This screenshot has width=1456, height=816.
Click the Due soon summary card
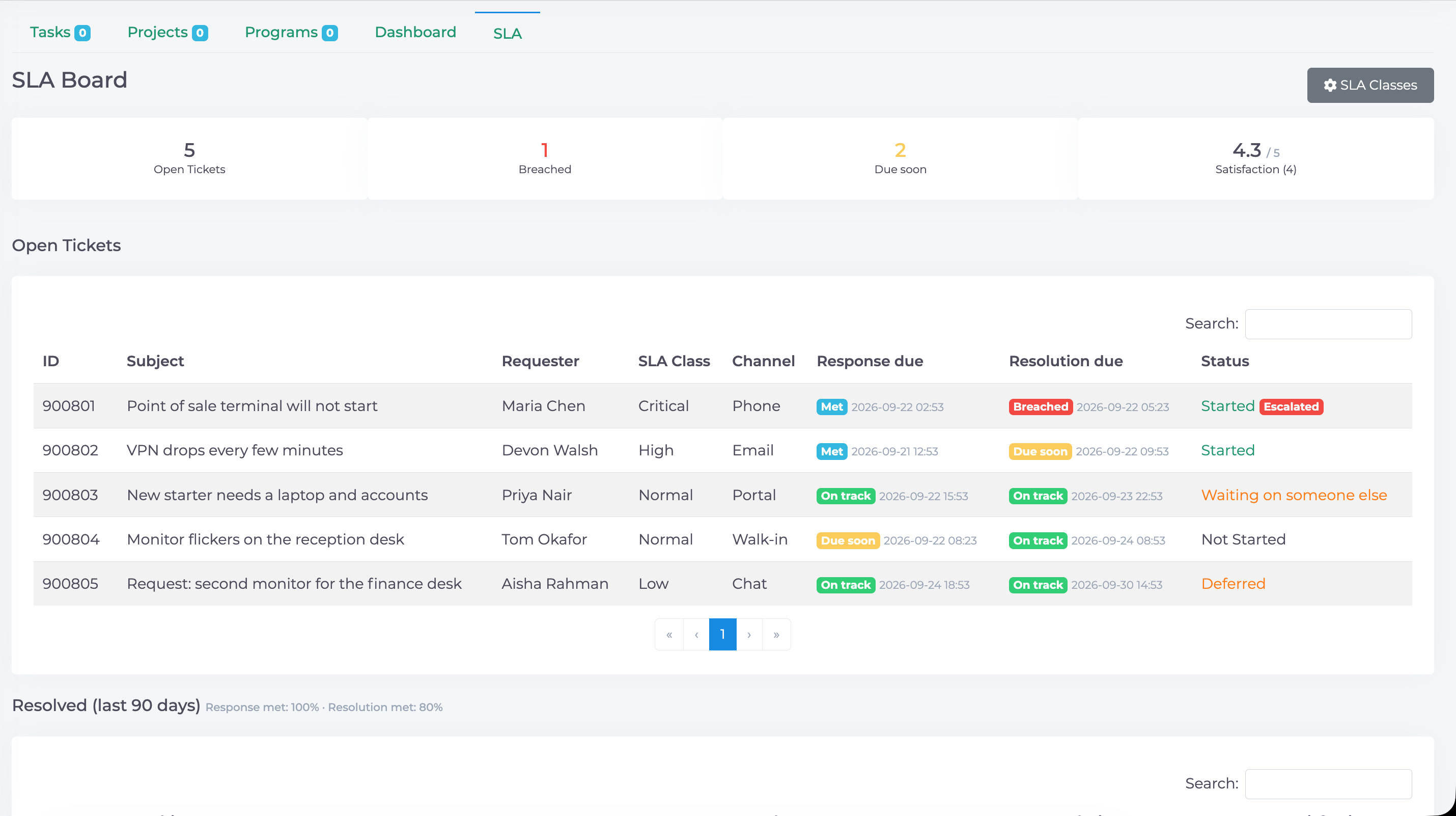point(901,159)
